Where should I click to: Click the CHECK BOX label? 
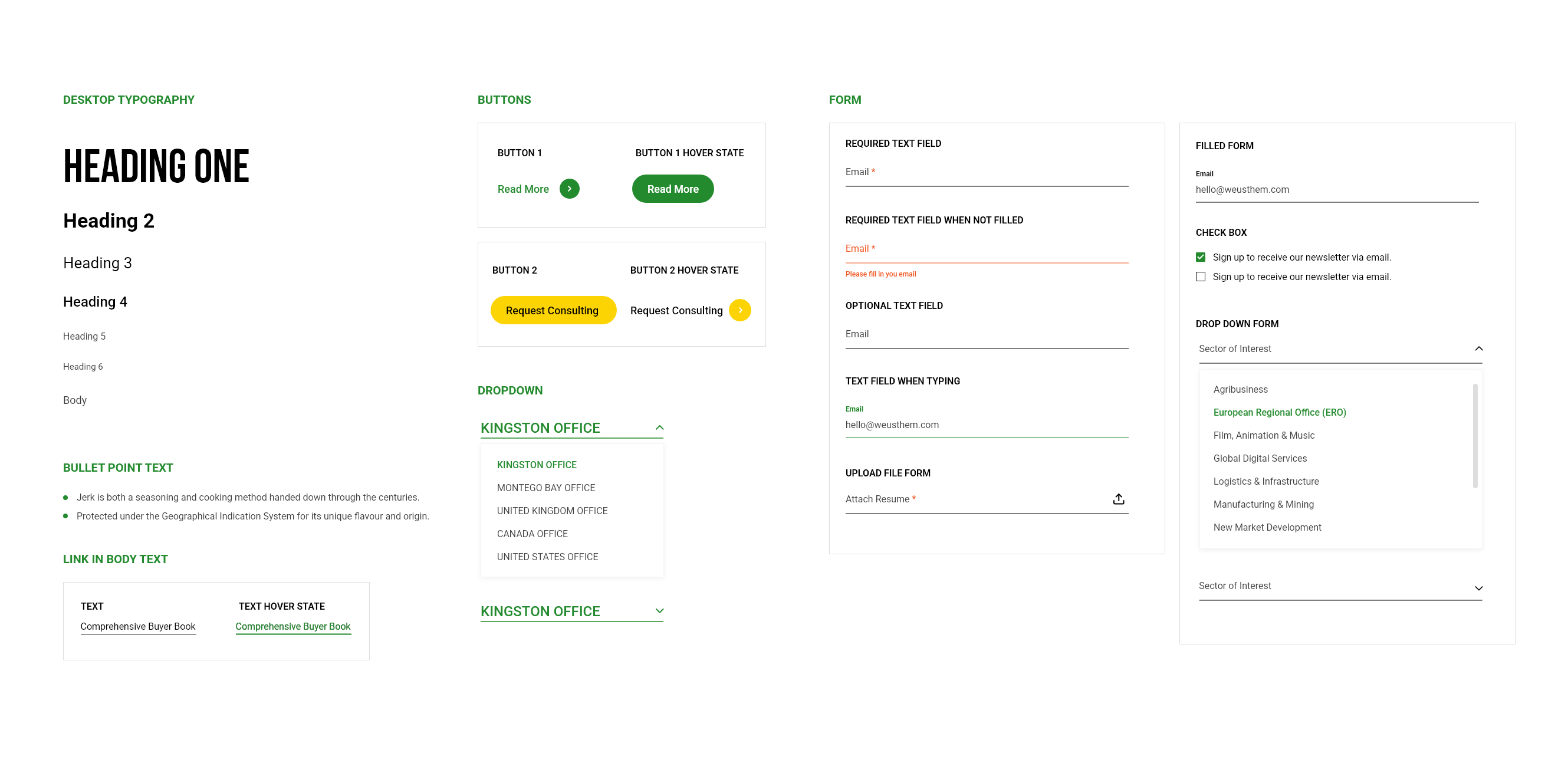click(x=1221, y=233)
